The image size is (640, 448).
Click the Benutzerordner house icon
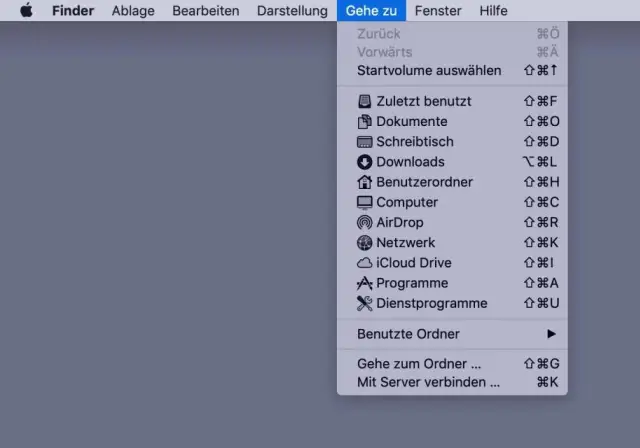tap(365, 182)
